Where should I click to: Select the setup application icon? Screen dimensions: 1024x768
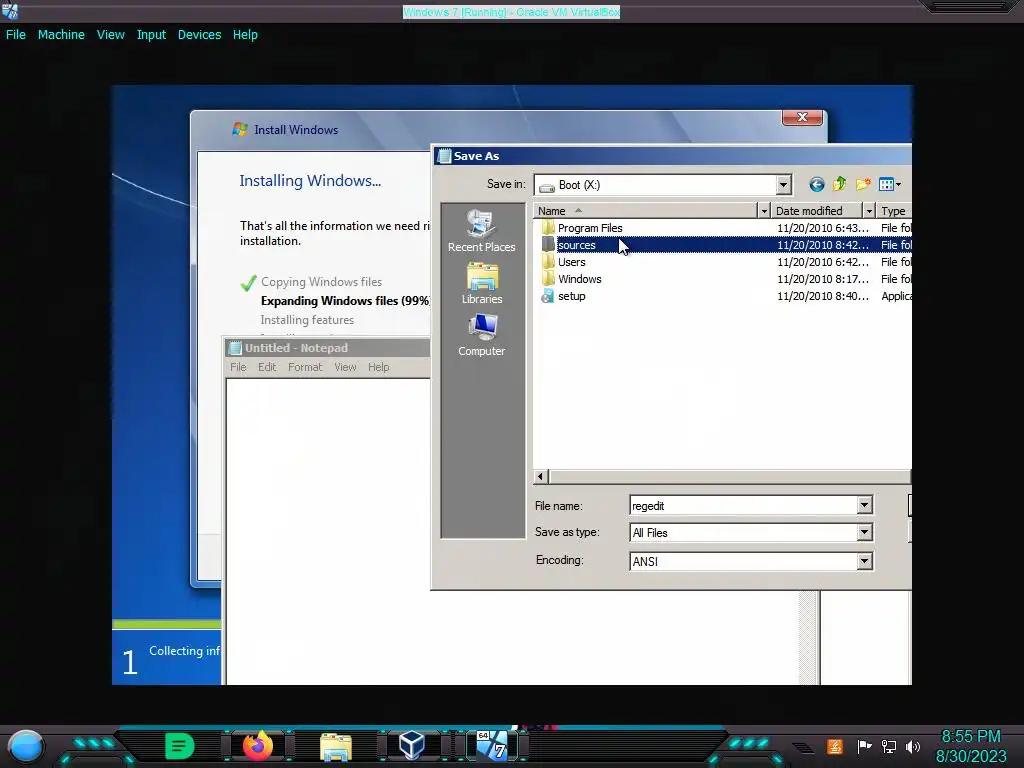(548, 296)
